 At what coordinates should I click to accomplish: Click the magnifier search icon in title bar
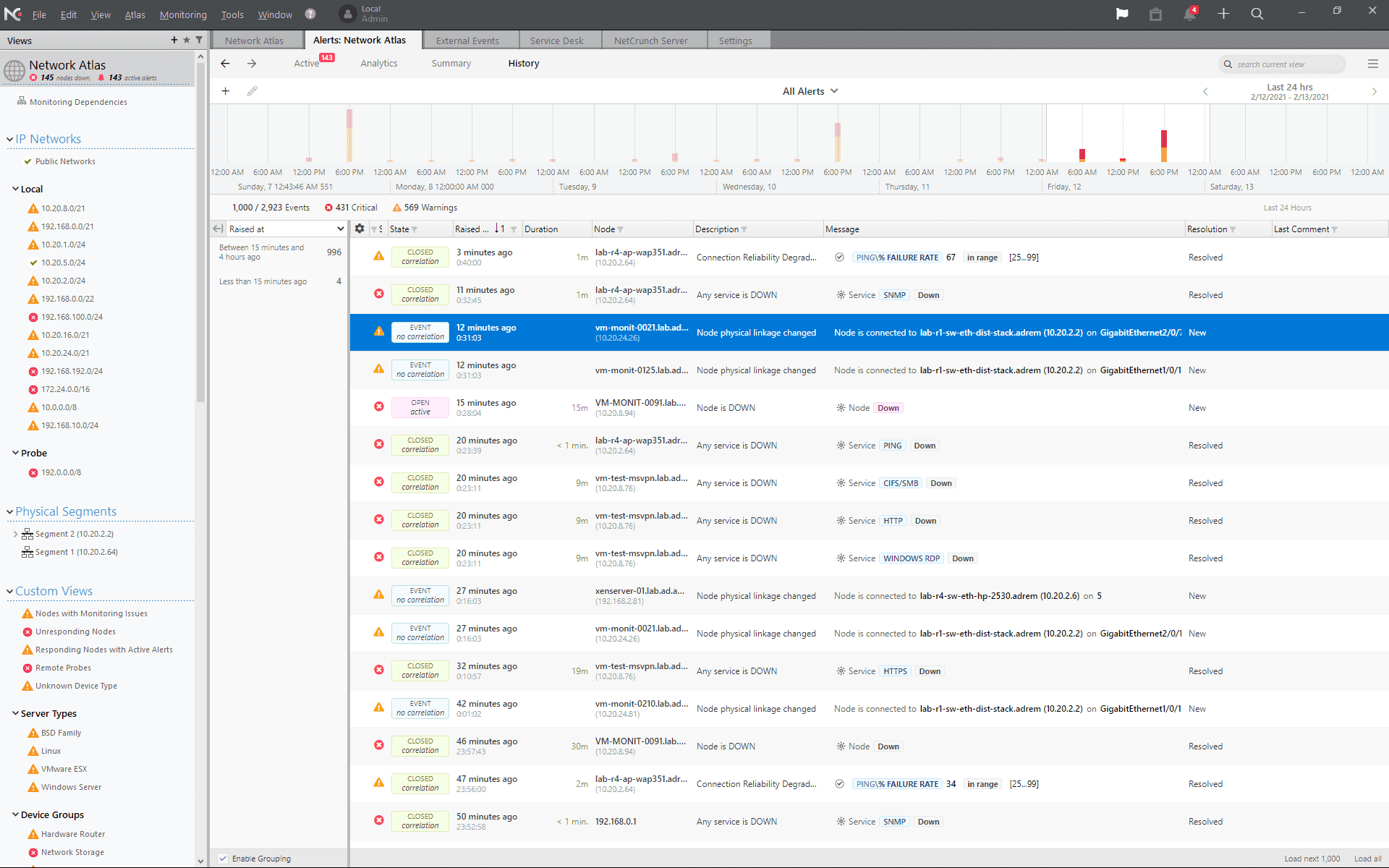(x=1257, y=14)
